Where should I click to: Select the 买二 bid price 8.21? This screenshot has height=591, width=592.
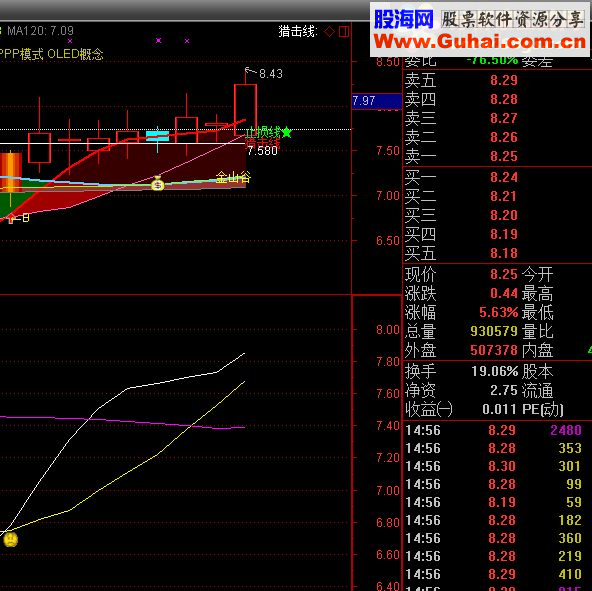(x=504, y=196)
